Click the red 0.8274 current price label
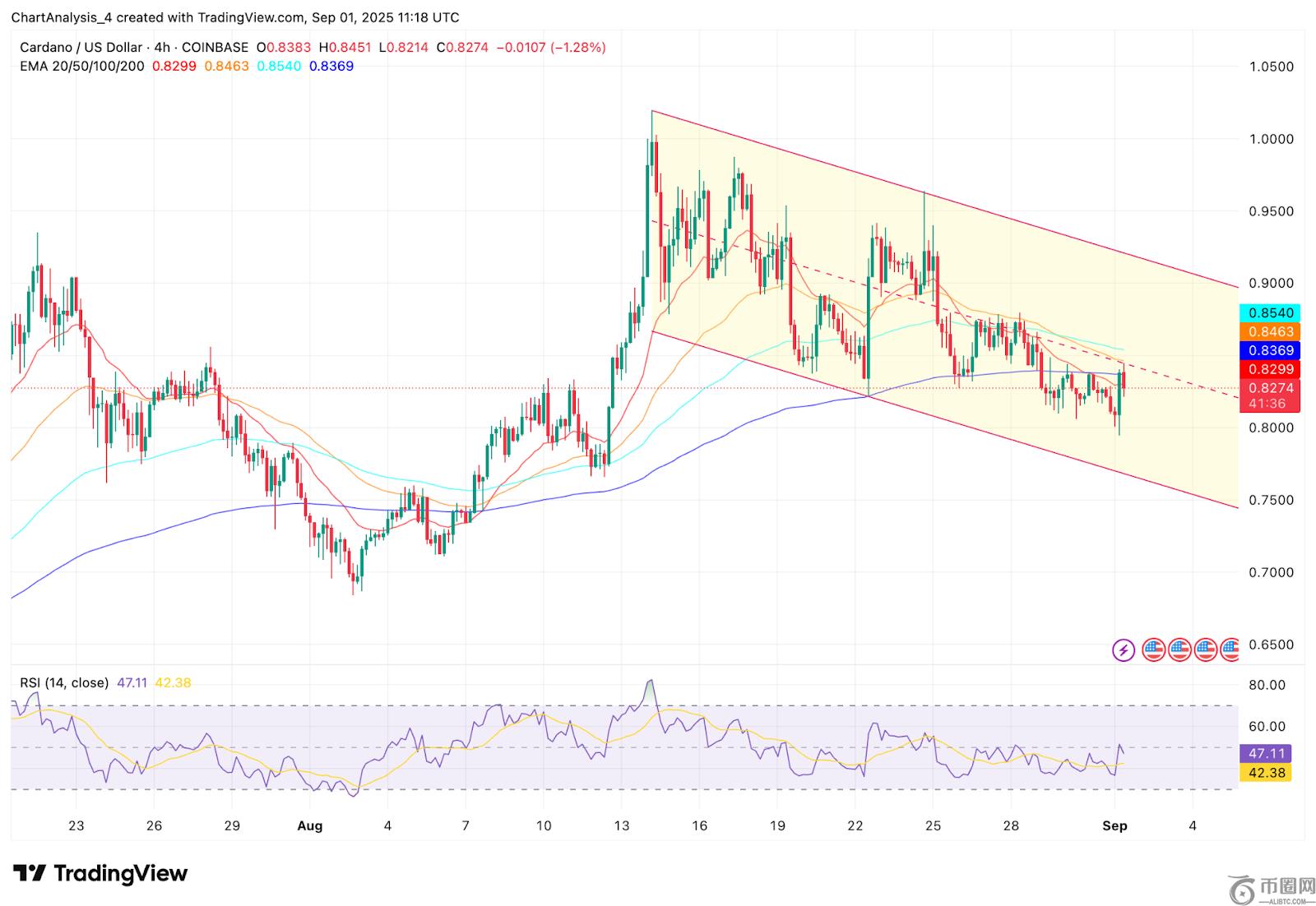Screen dimensions: 1316x906 1270,388
